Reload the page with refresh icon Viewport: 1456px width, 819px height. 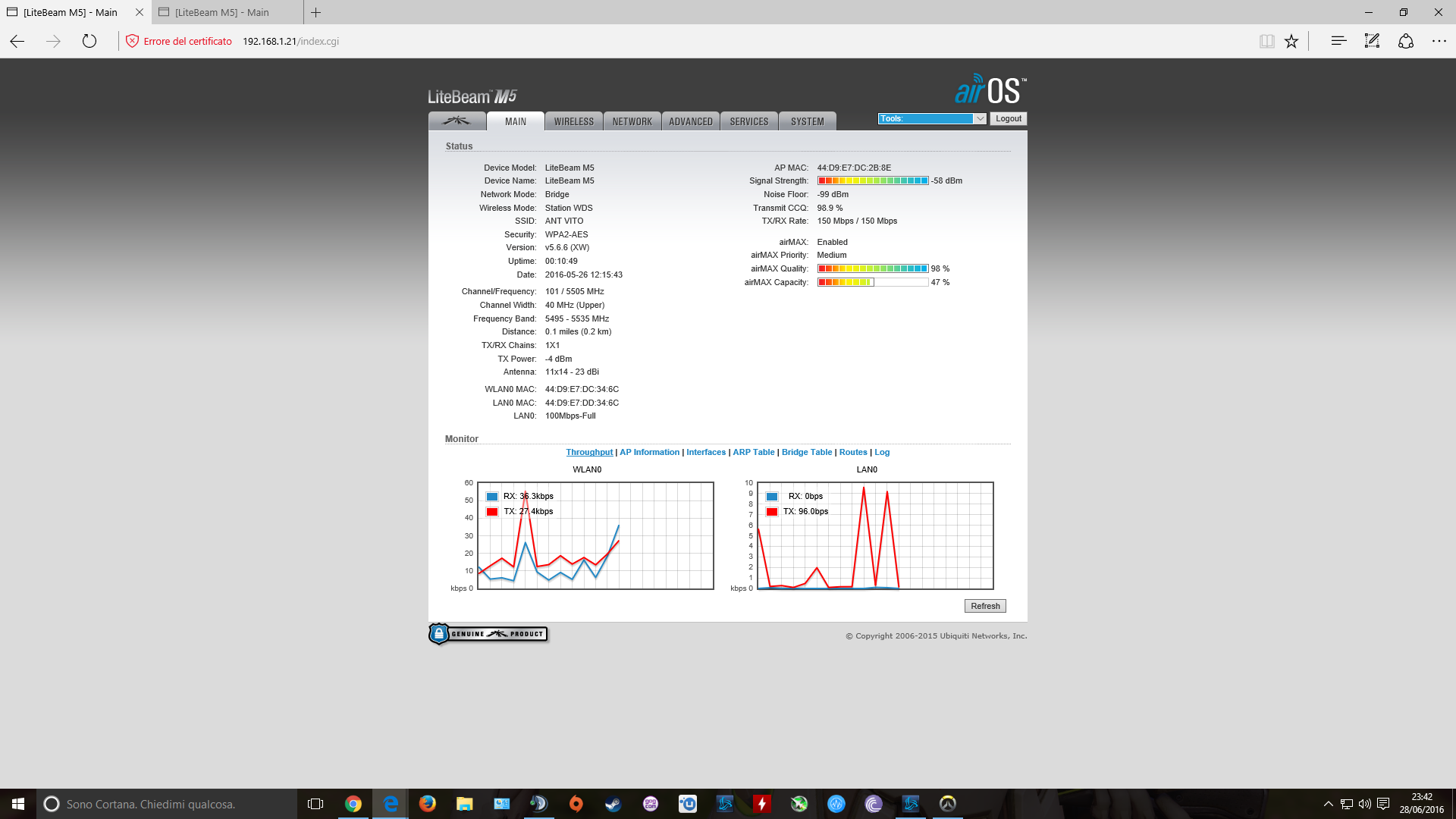click(x=89, y=41)
